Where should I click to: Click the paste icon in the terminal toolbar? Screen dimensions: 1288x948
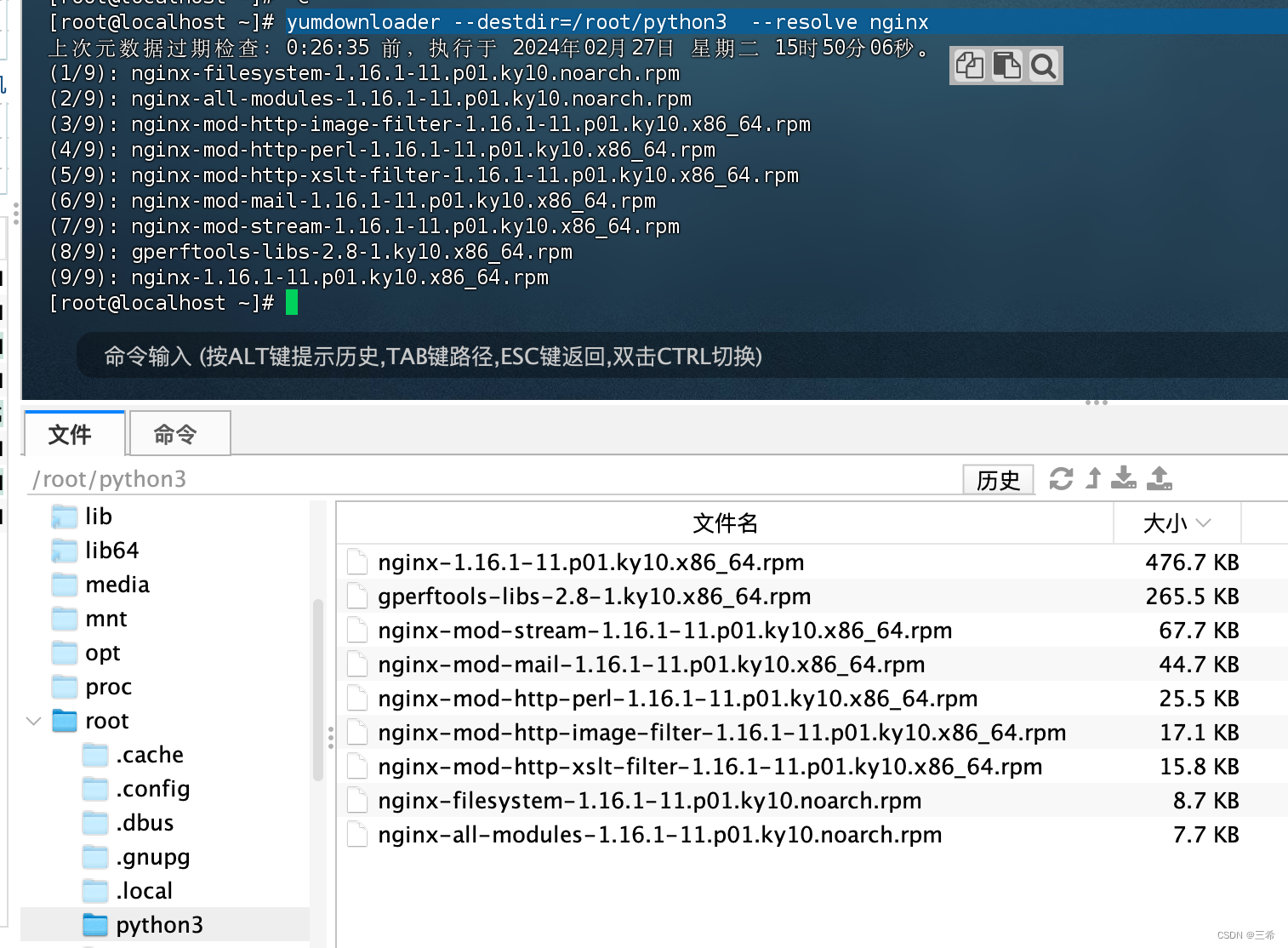[1007, 66]
